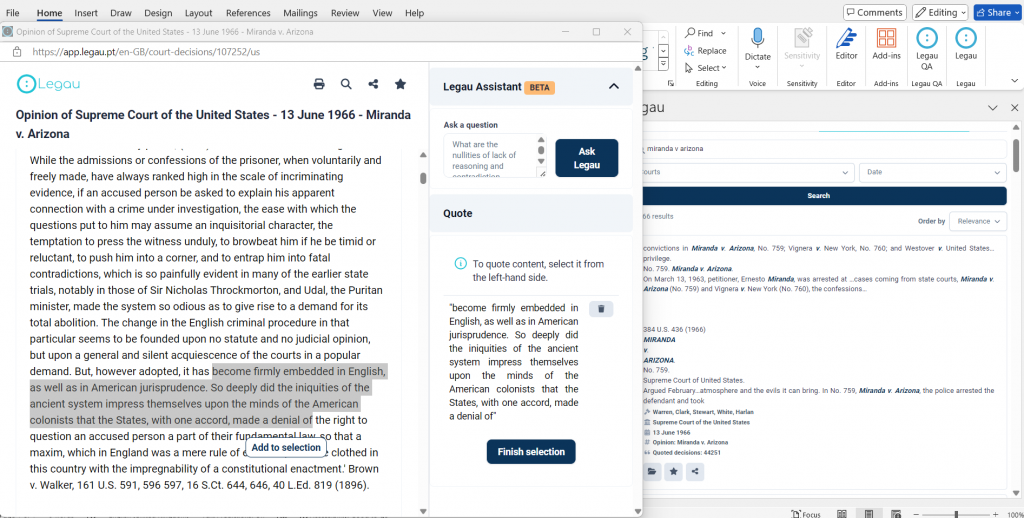Switch to the Insert tab
Image resolution: width=1024 pixels, height=518 pixels.
pos(86,13)
